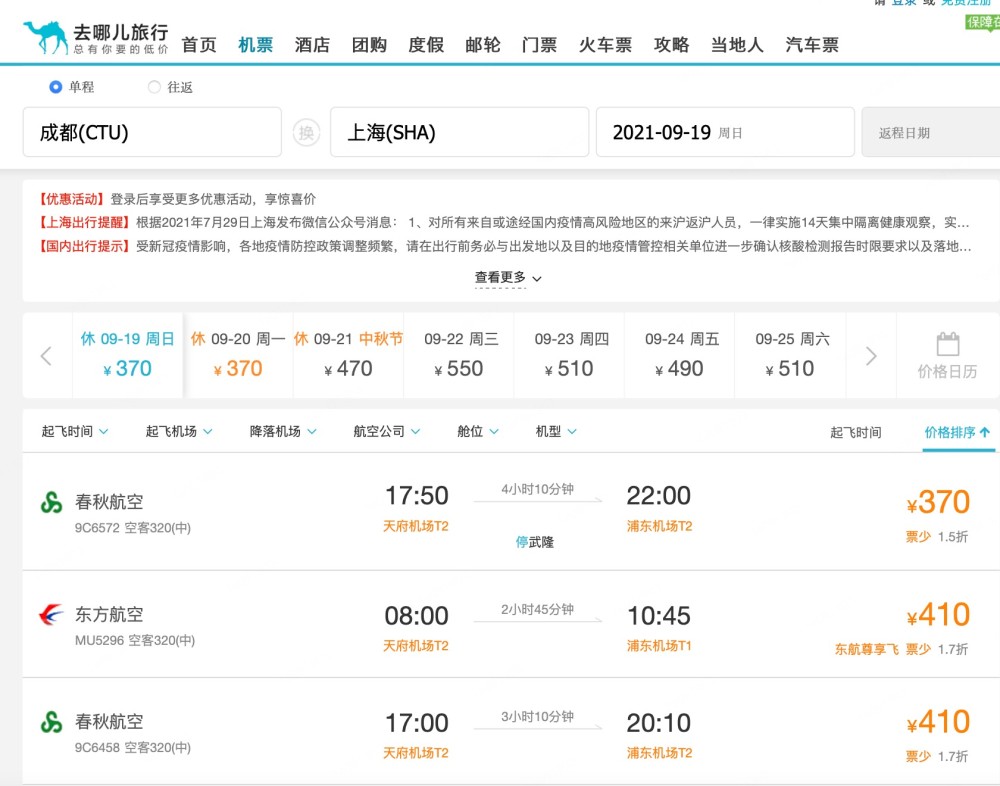Select round-trip option

[x=154, y=87]
